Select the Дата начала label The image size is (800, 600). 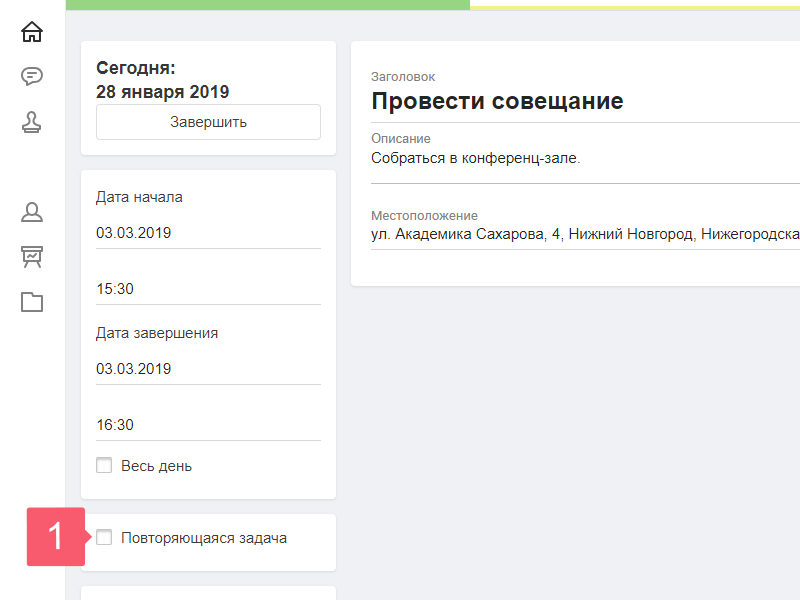(139, 197)
